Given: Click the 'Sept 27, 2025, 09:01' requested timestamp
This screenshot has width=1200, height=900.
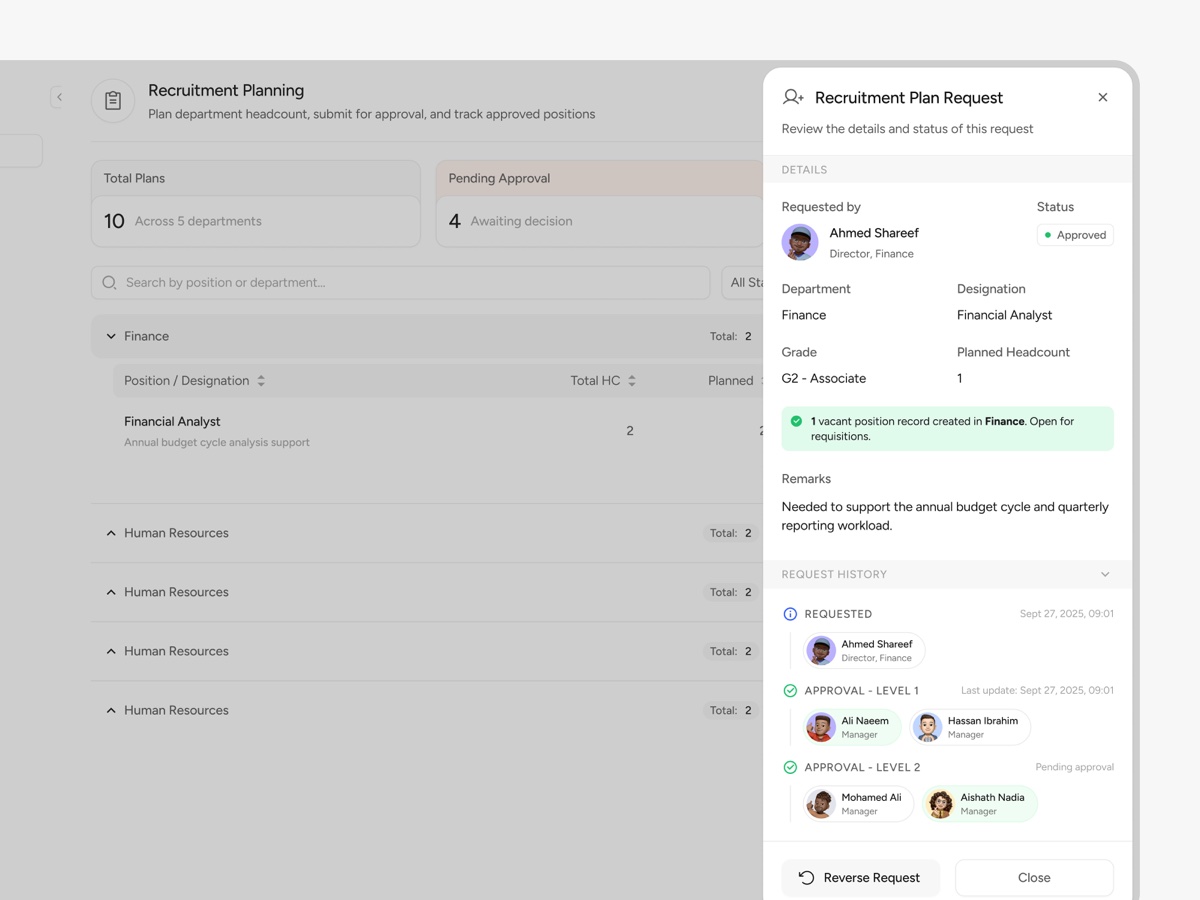Looking at the screenshot, I should point(1066,614).
